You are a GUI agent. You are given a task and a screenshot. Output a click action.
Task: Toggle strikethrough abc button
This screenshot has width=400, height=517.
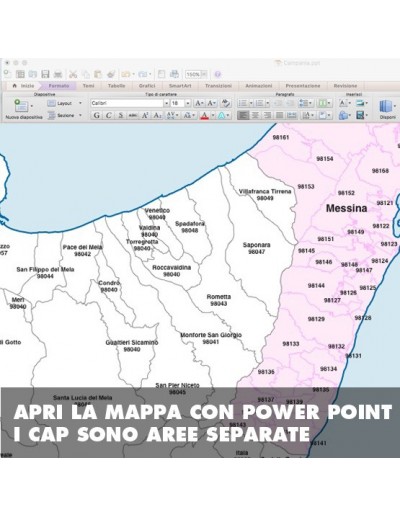(x=133, y=115)
